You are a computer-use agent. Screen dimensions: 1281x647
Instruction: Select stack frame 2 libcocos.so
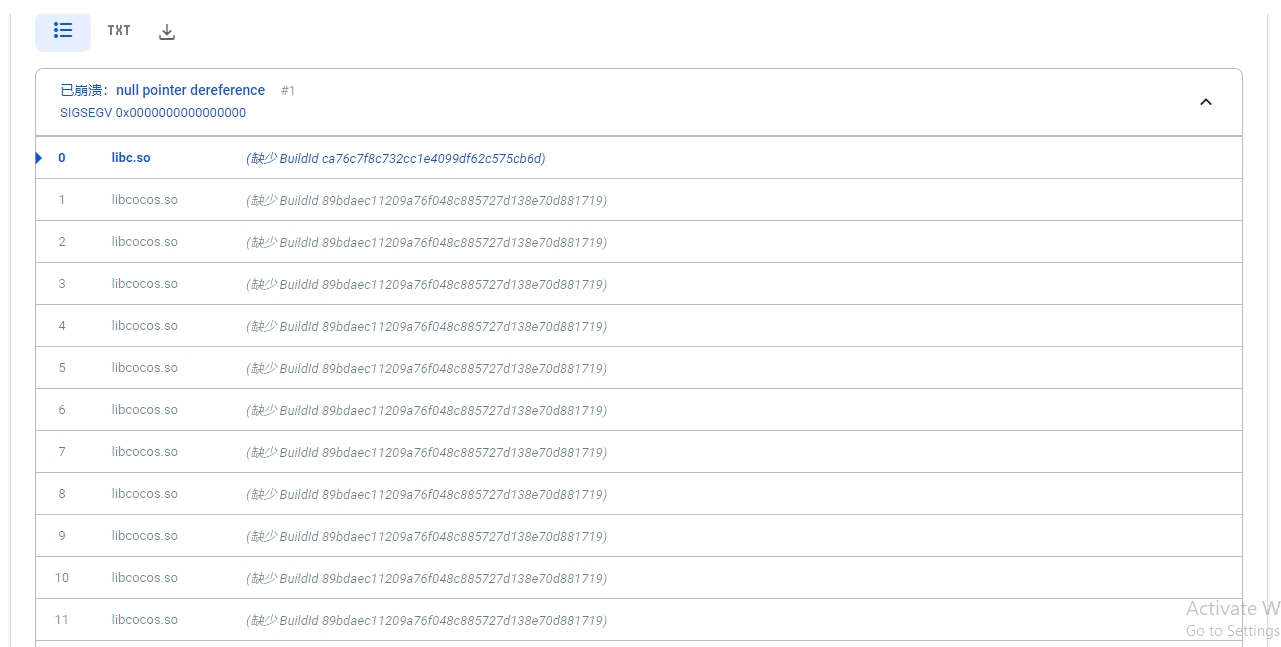coord(145,242)
